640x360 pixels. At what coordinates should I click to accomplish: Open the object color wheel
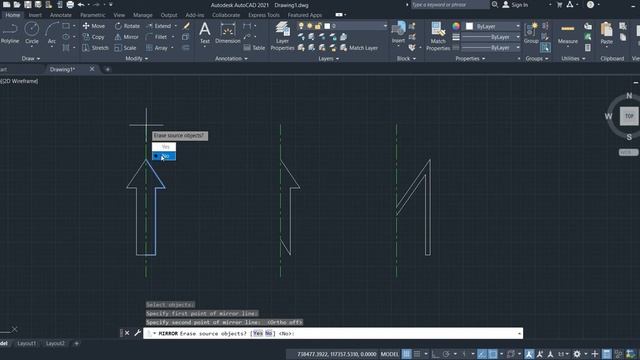coord(456,26)
